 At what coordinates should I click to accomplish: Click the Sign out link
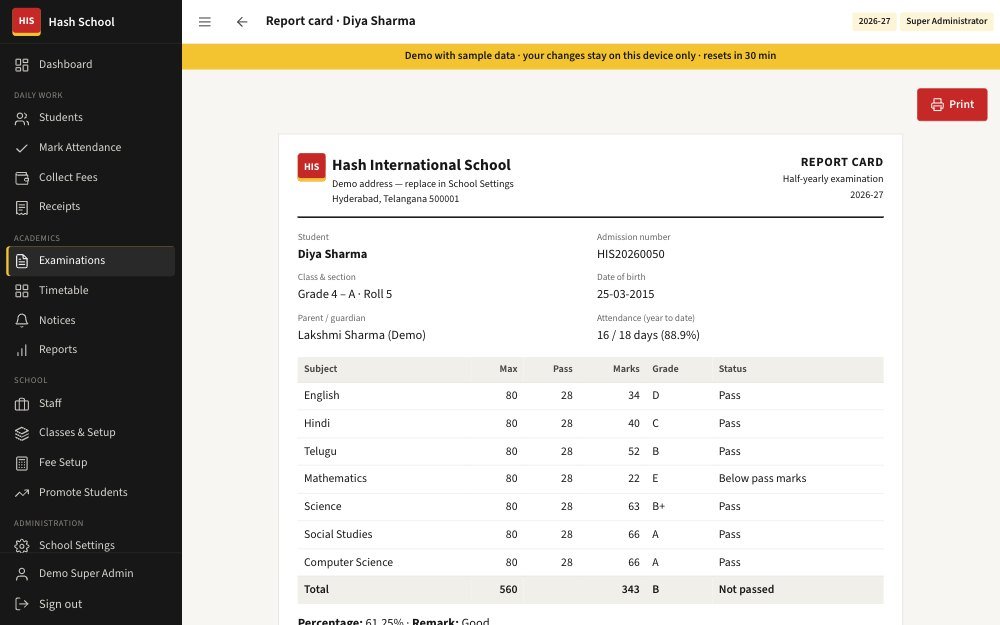tap(91, 604)
